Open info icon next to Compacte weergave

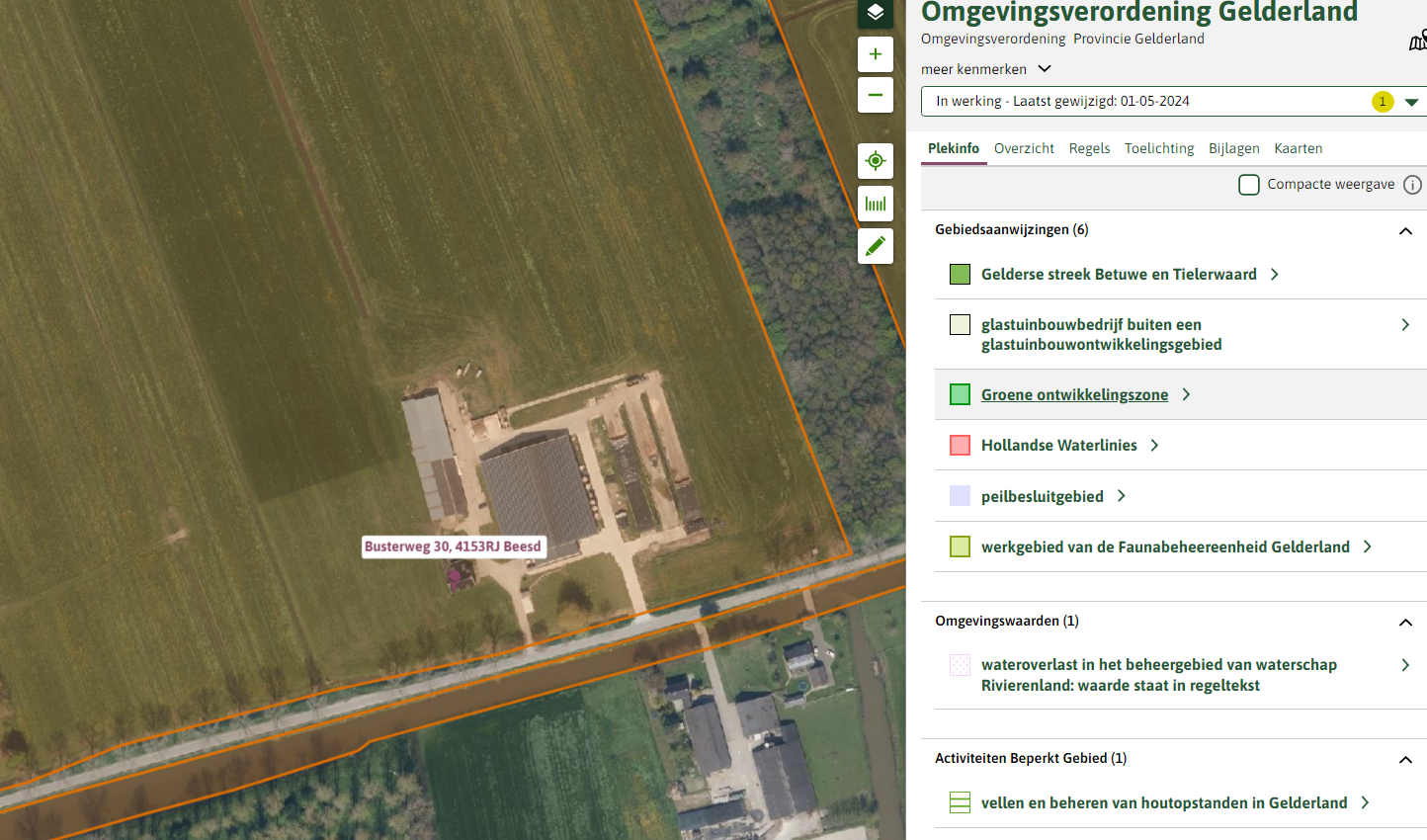[1412, 185]
